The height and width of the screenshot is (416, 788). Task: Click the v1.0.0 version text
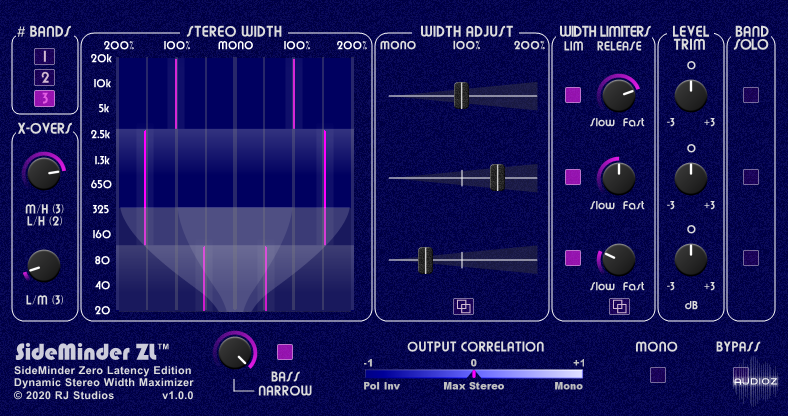point(177,395)
